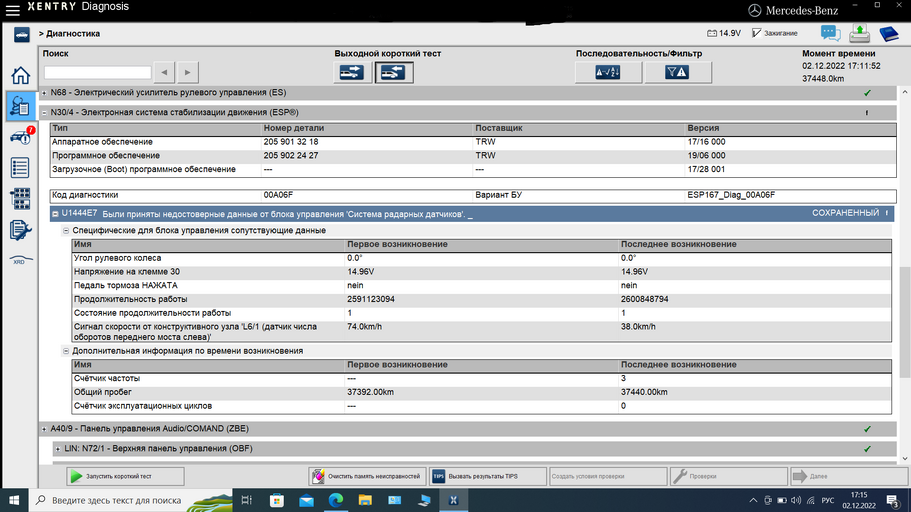Collapse Дополнительная информация по времени возникновения section
911x512 pixels.
click(66, 351)
